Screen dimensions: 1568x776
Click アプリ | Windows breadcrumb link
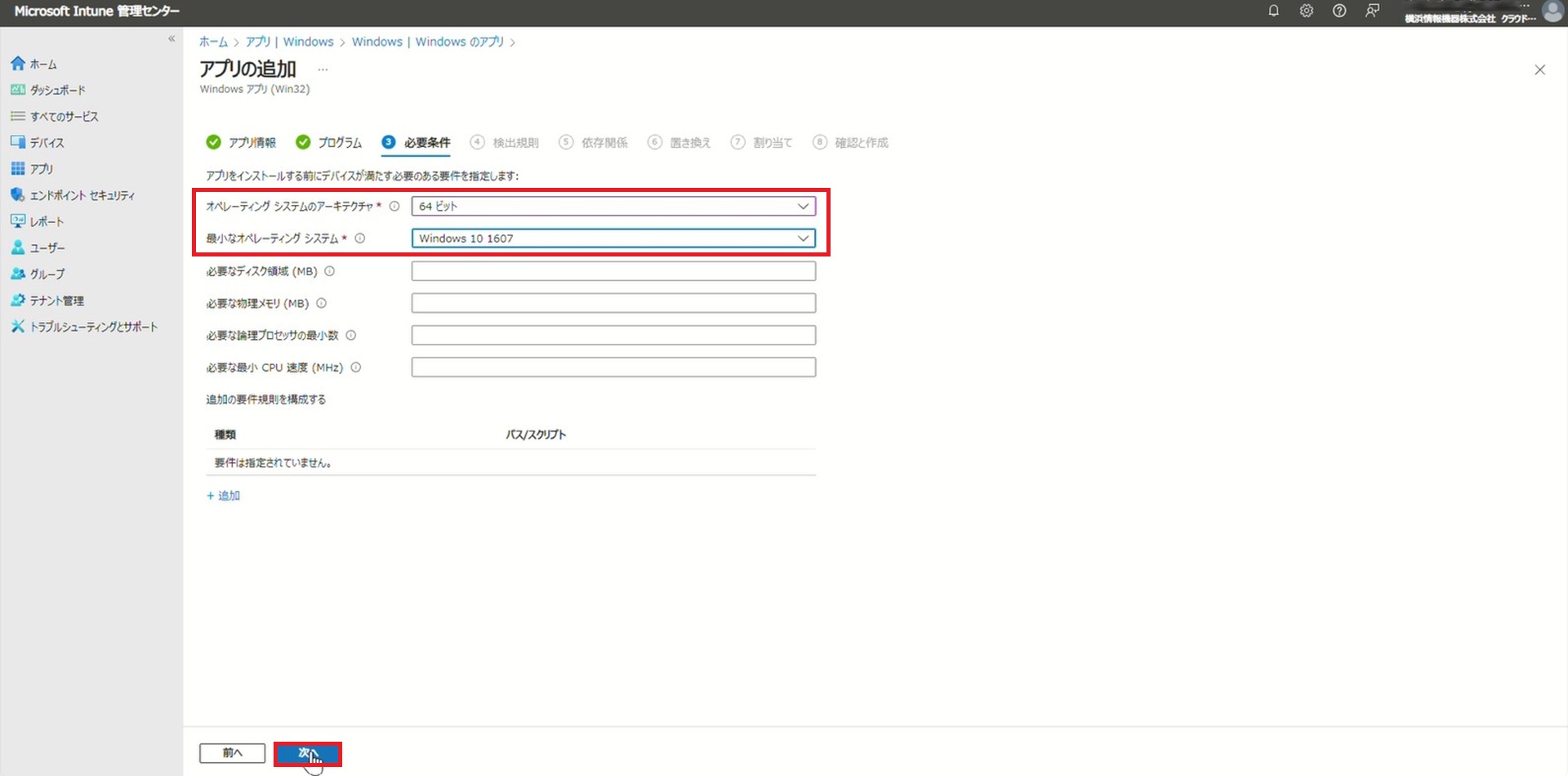[289, 42]
